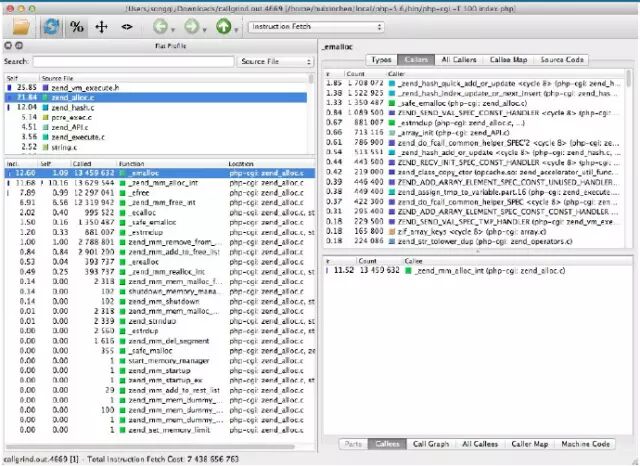This screenshot has height=466, width=640.
Task: Open back history dropdown arrow
Action: point(173,30)
